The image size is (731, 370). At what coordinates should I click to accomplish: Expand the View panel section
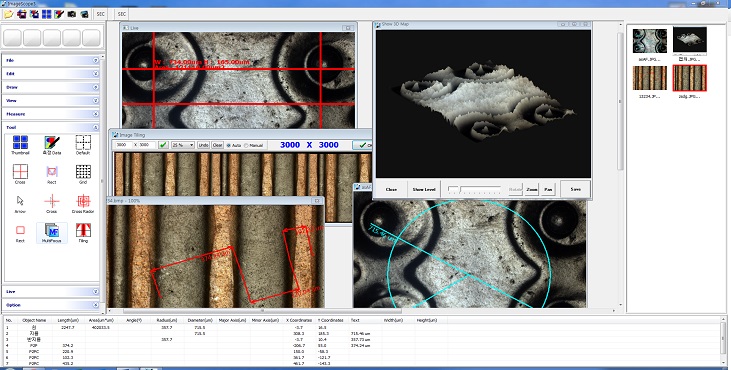[x=51, y=101]
